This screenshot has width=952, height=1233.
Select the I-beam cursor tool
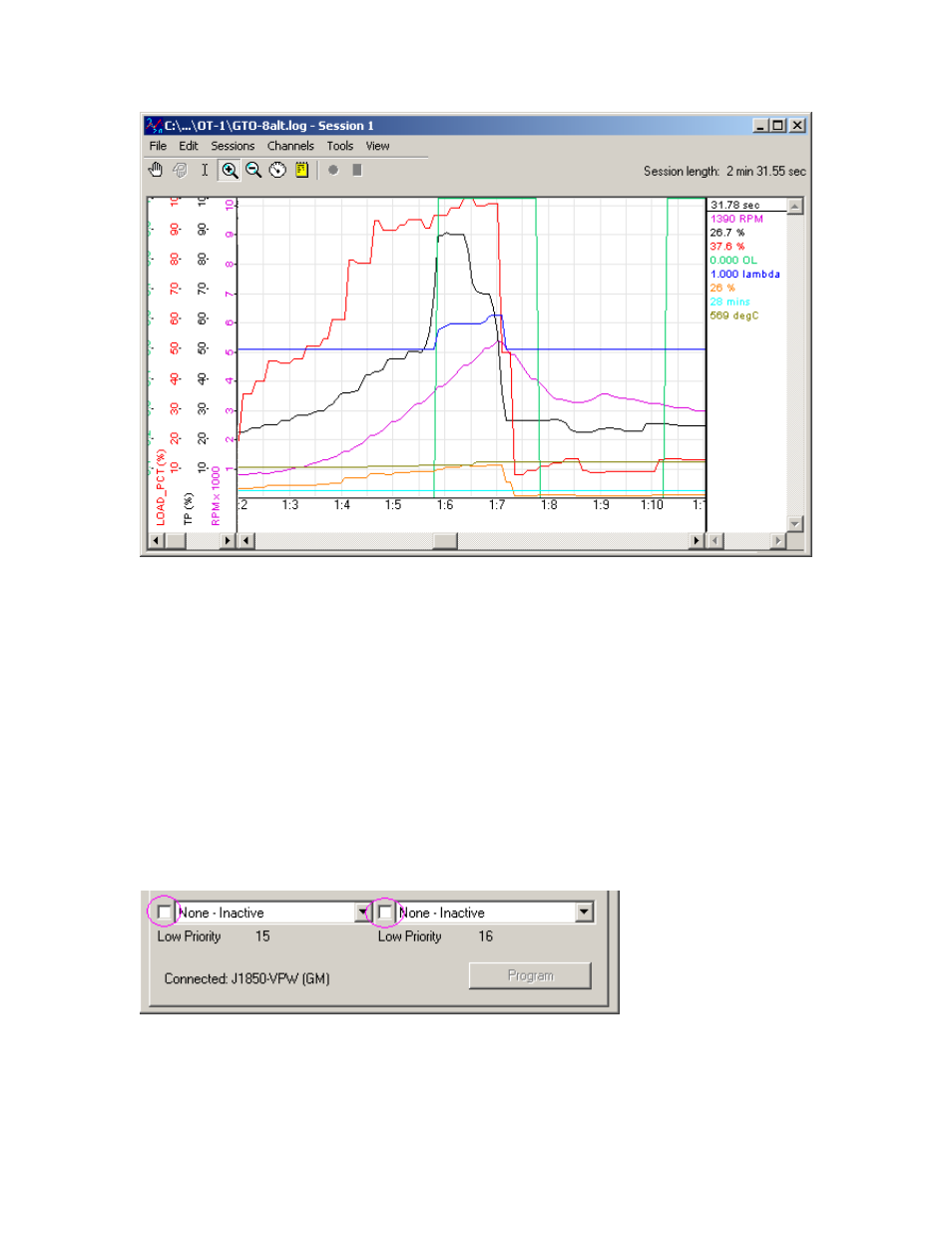coord(205,170)
